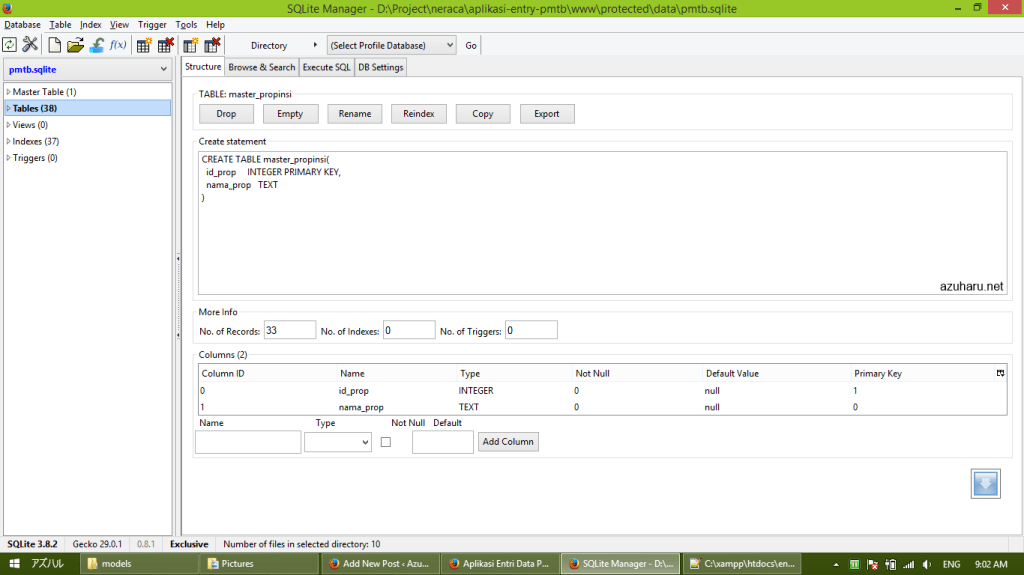
Task: Create a new database with the blank page icon
Action: (x=55, y=45)
